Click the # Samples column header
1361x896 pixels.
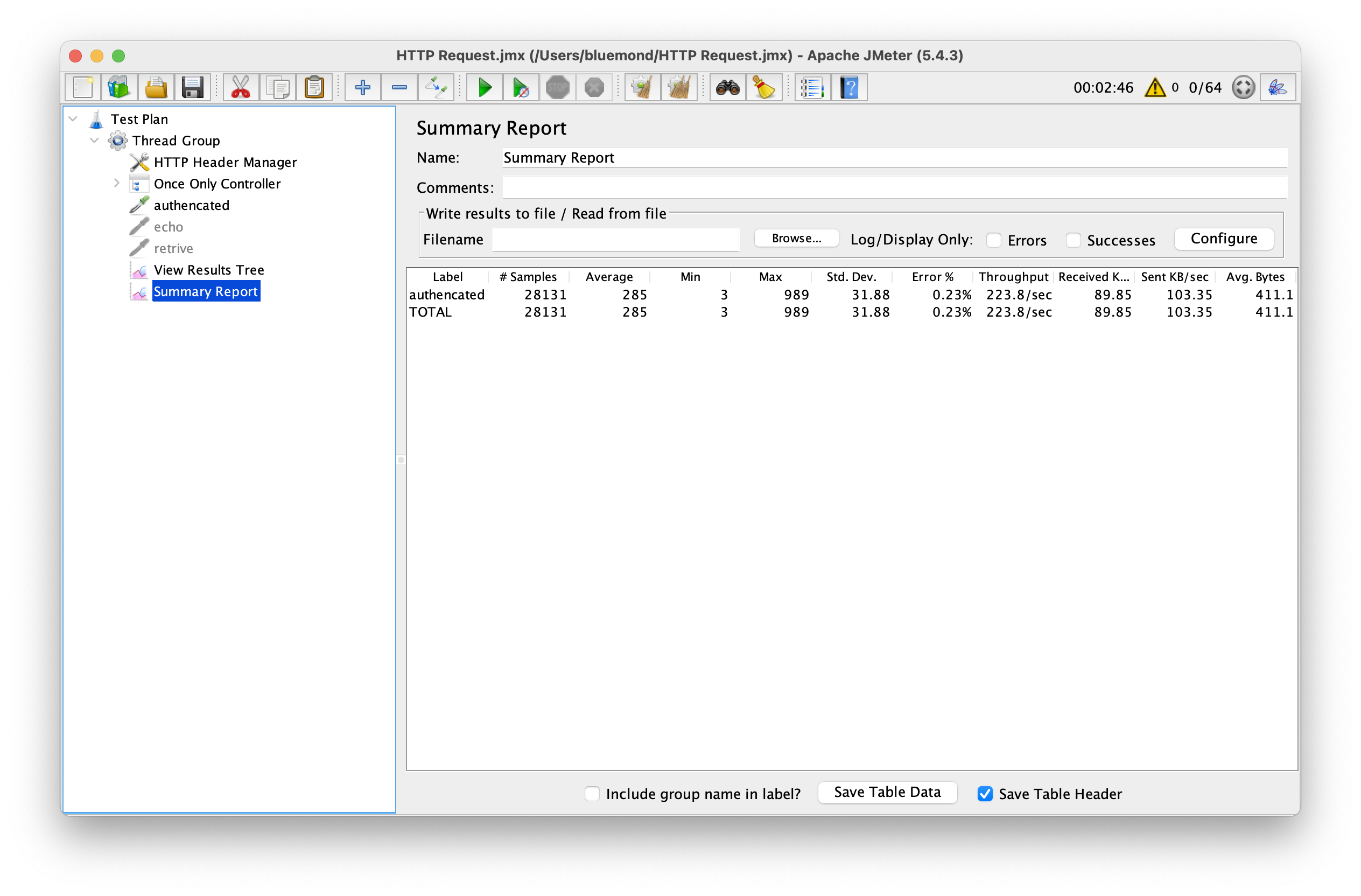(528, 277)
